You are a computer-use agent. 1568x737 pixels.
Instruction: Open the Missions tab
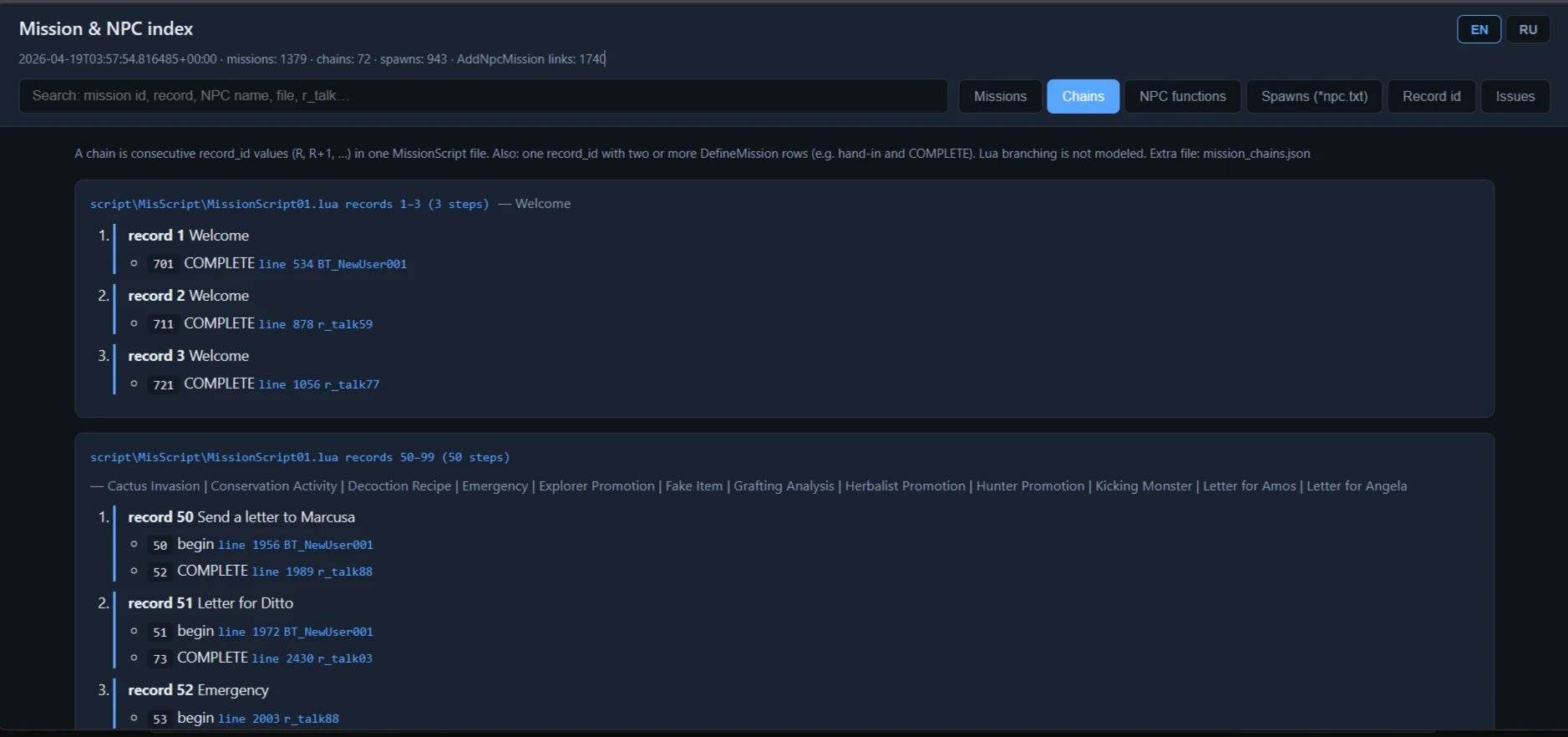[999, 97]
